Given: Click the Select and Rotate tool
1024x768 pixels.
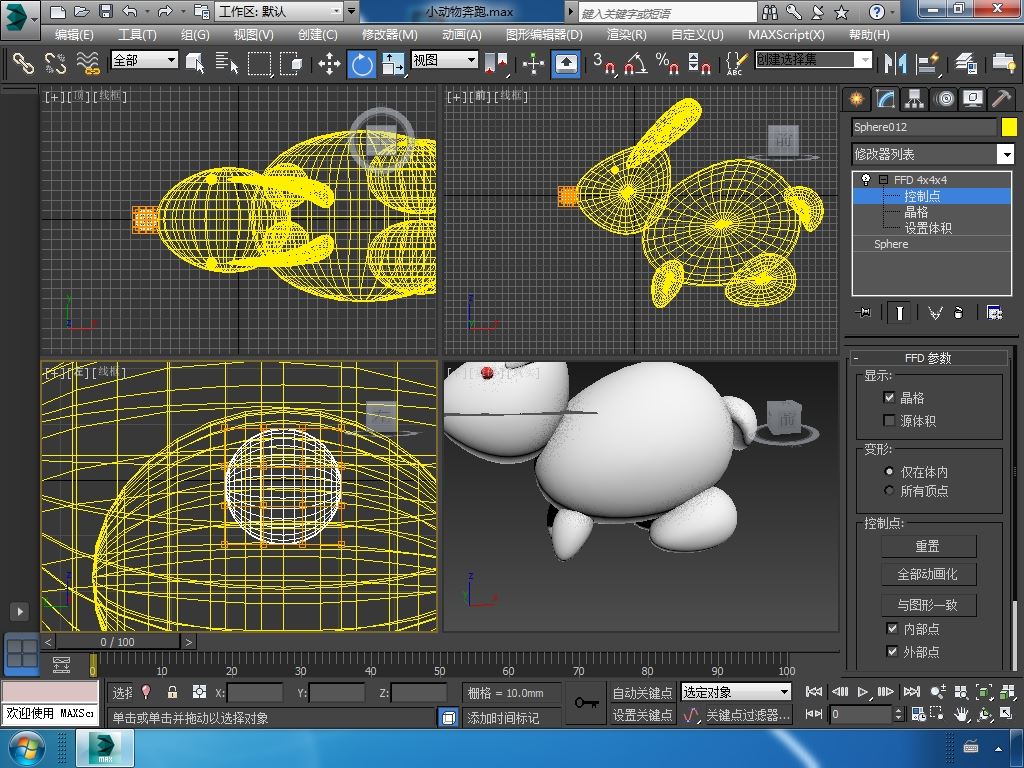Looking at the screenshot, I should tap(361, 64).
